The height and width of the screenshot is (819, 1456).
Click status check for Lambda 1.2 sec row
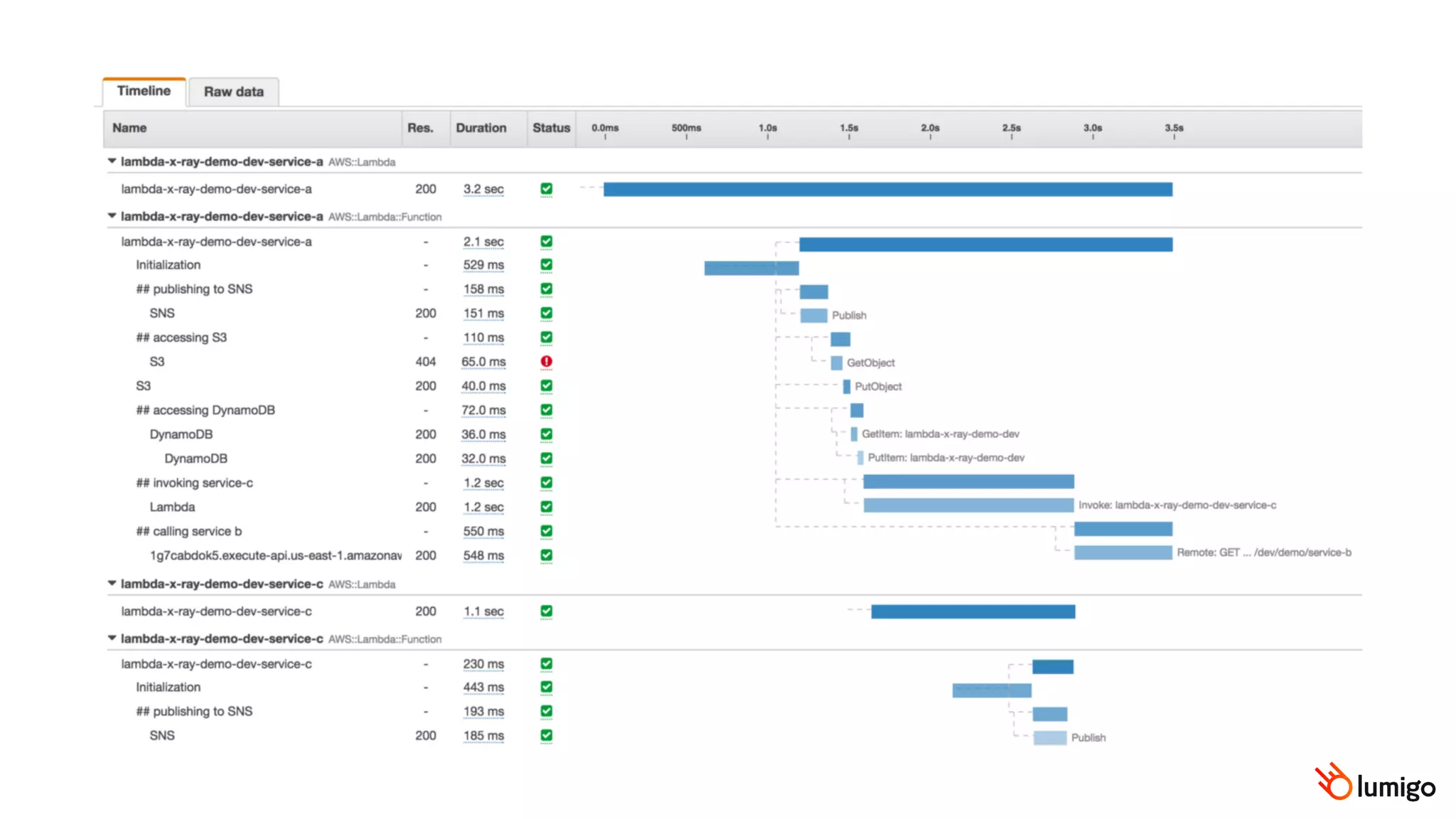point(546,507)
